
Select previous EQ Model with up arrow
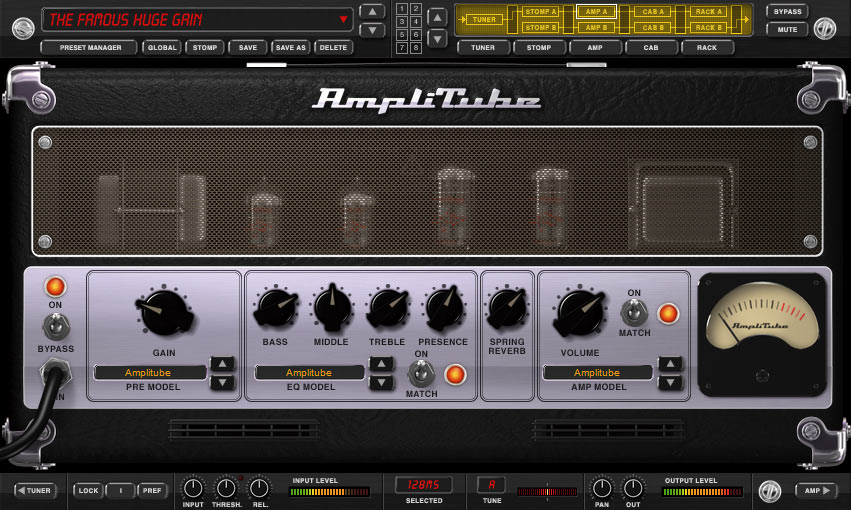(x=382, y=364)
